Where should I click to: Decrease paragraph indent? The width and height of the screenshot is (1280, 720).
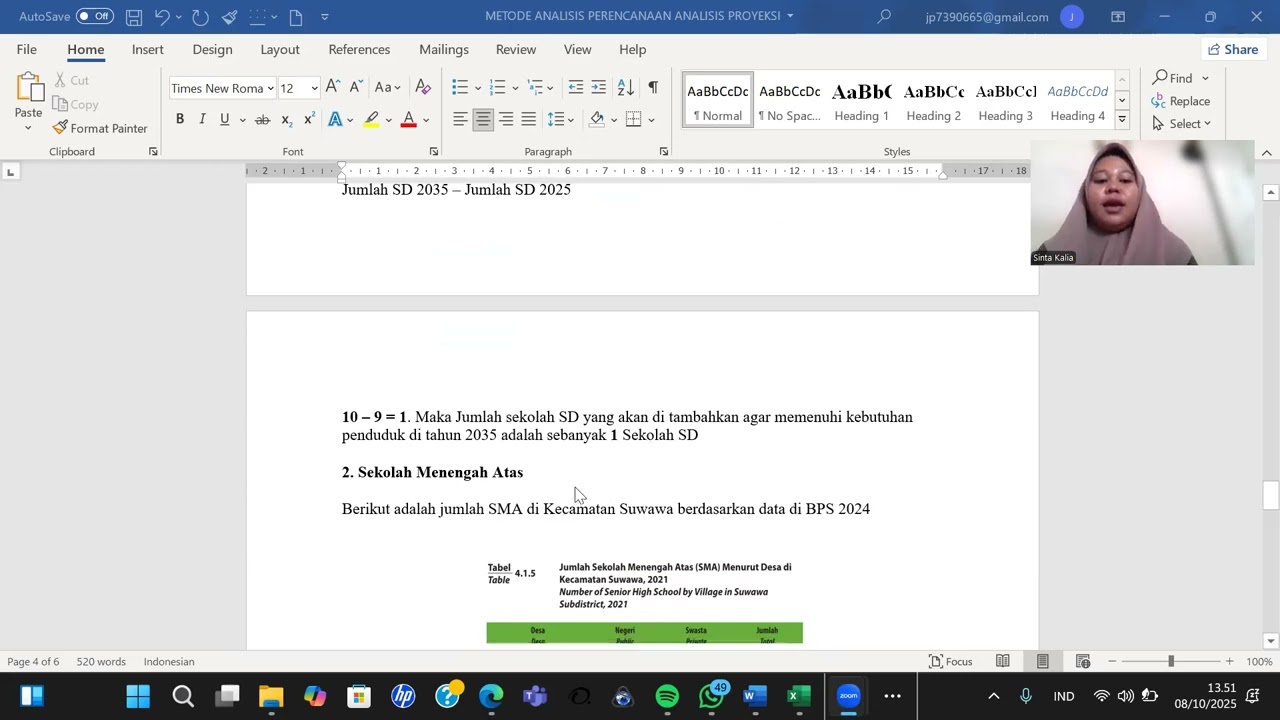tap(575, 88)
